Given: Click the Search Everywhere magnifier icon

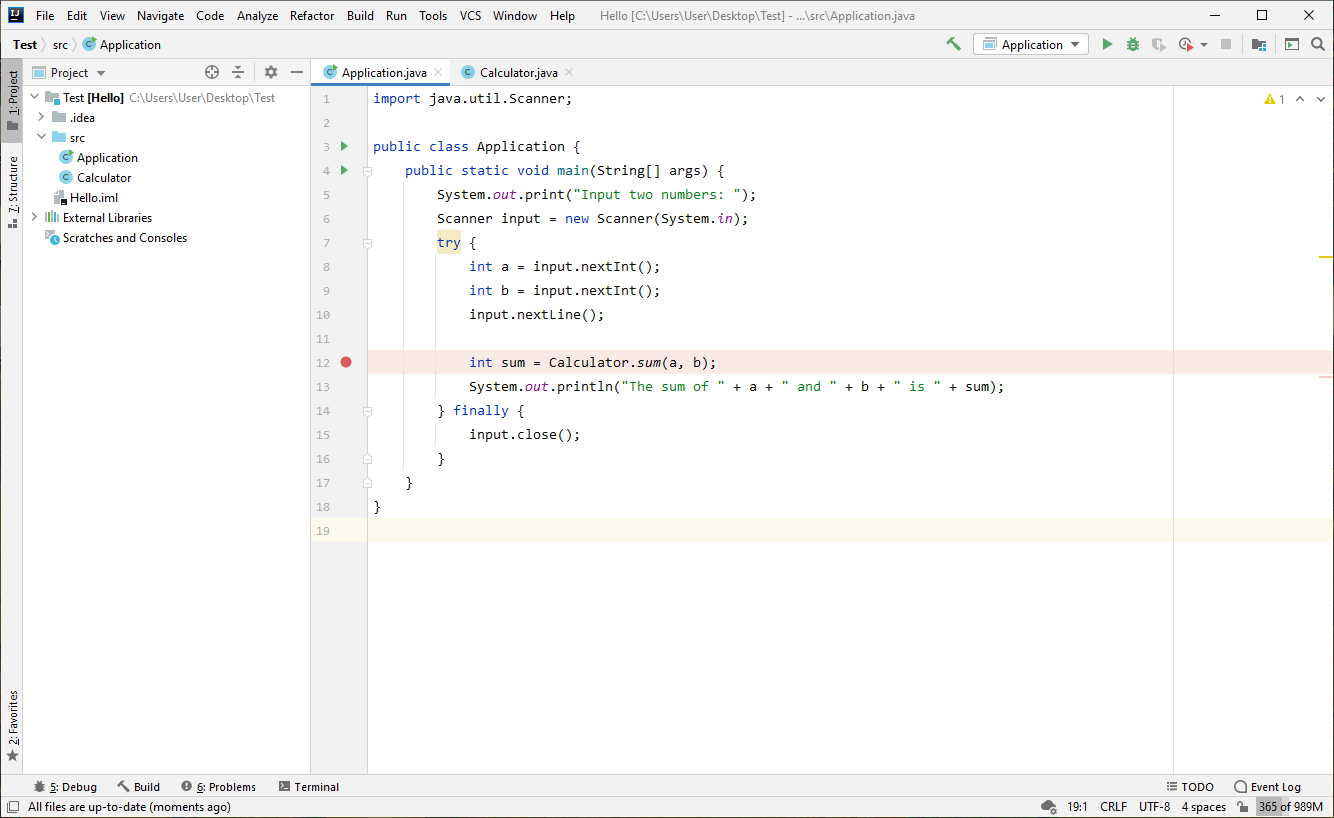Looking at the screenshot, I should point(1318,44).
